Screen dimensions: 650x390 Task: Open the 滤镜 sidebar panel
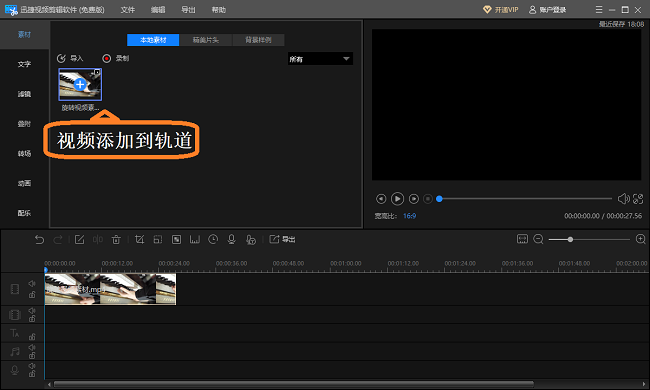24,94
